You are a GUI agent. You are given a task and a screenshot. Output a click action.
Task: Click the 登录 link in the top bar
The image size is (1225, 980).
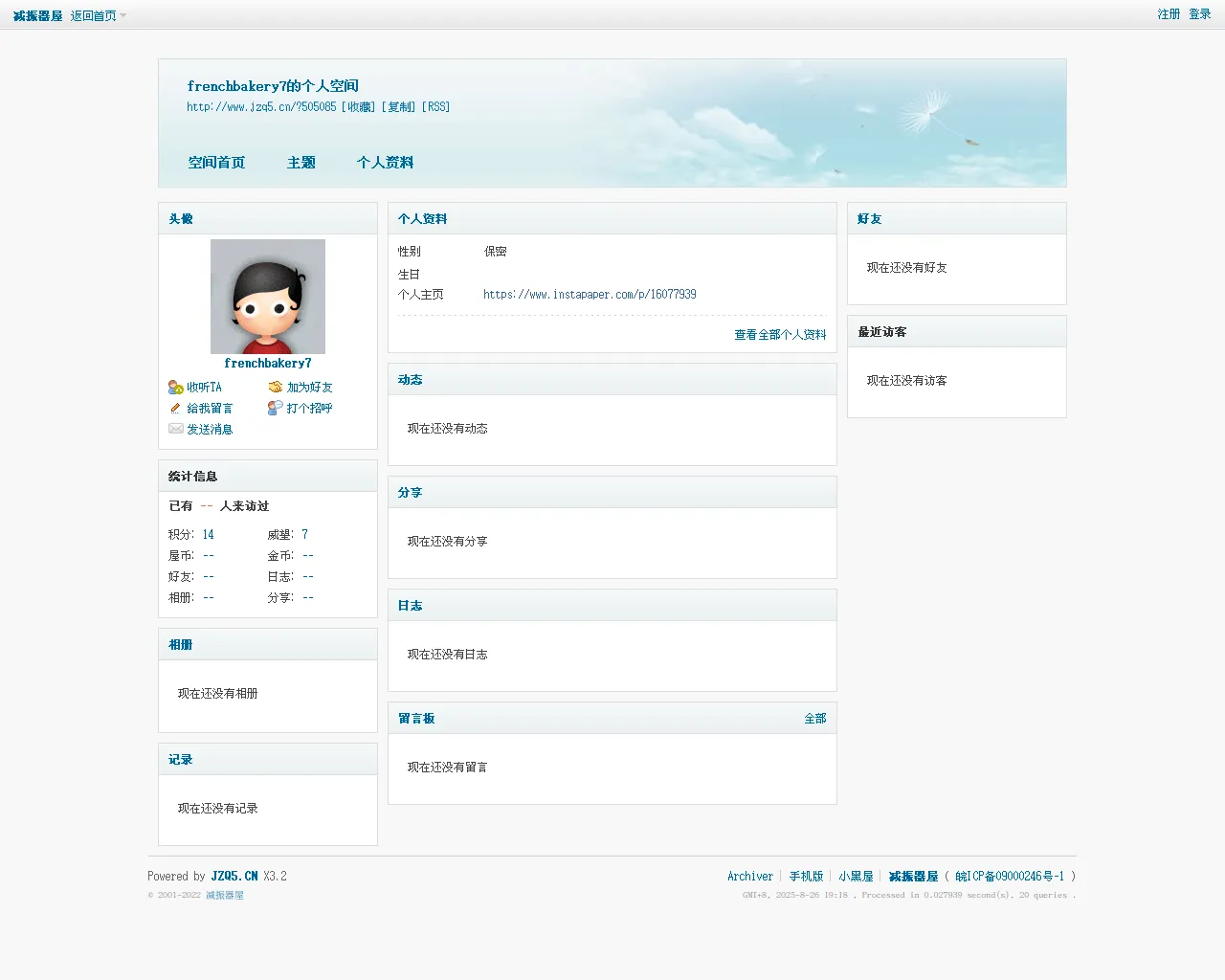[x=1200, y=14]
